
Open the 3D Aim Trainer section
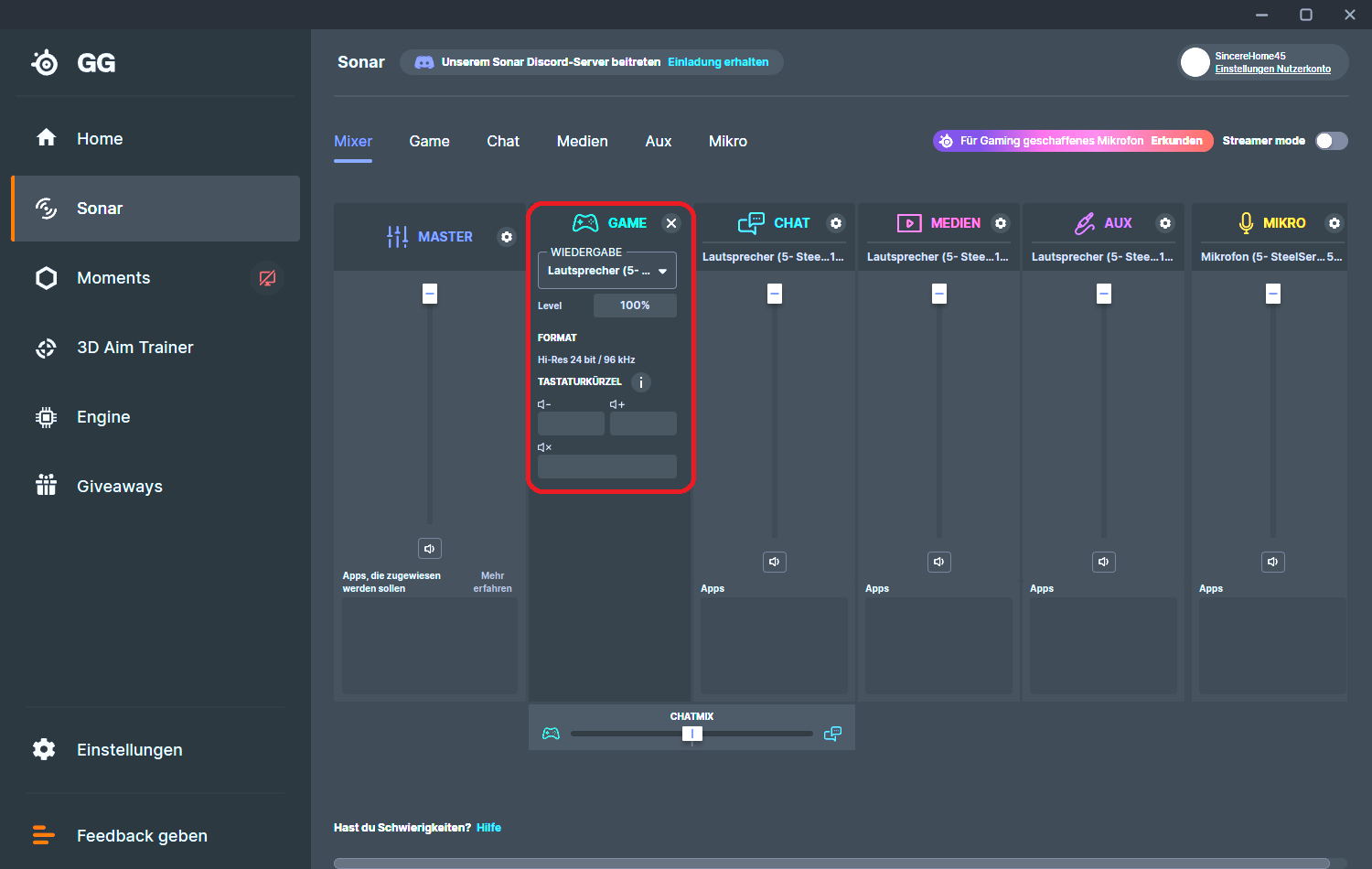pyautogui.click(x=134, y=347)
